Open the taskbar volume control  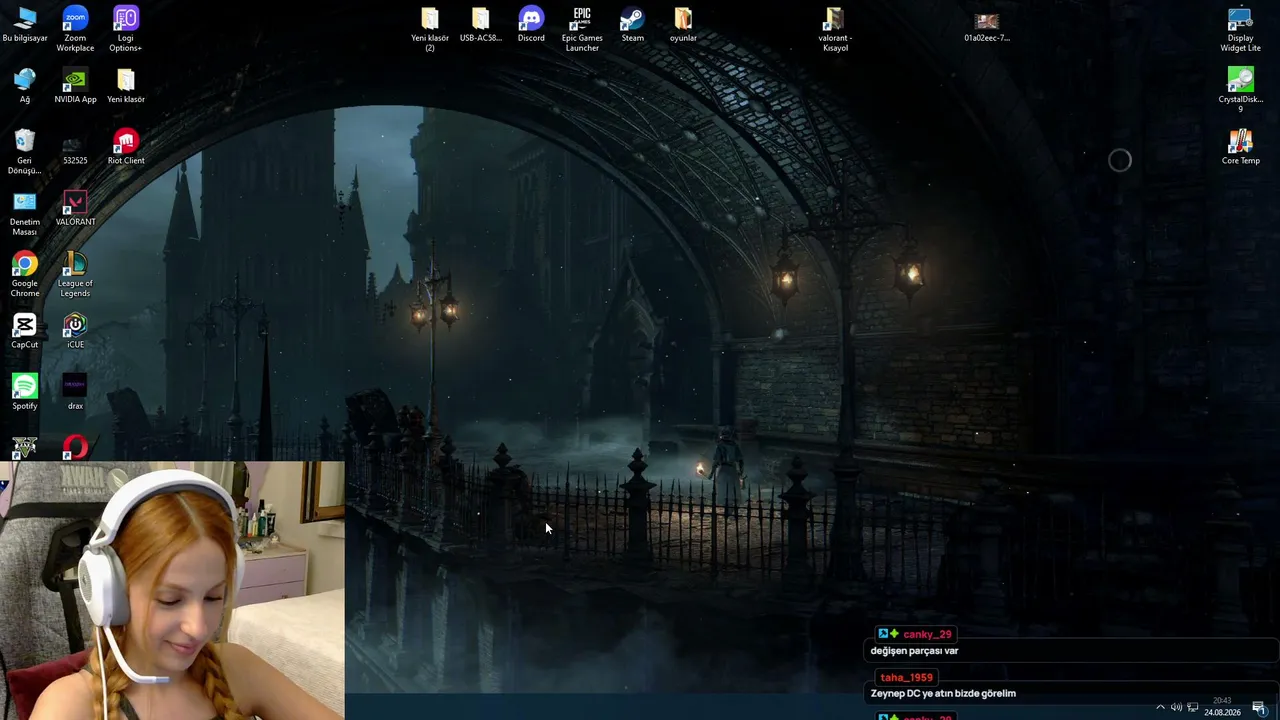coord(1177,708)
